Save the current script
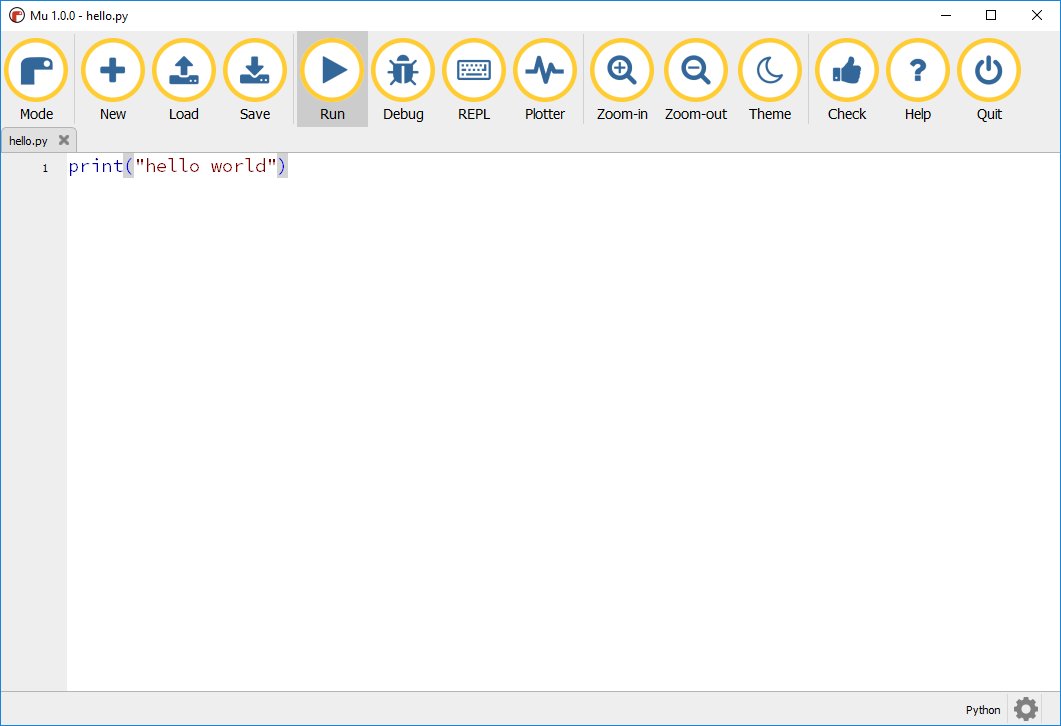 pyautogui.click(x=255, y=71)
